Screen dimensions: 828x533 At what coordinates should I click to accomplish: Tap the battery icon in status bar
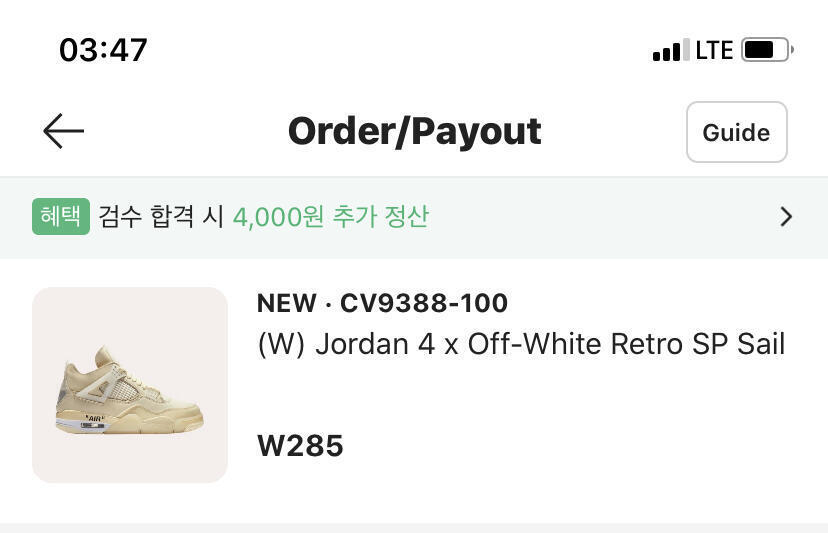tap(767, 50)
